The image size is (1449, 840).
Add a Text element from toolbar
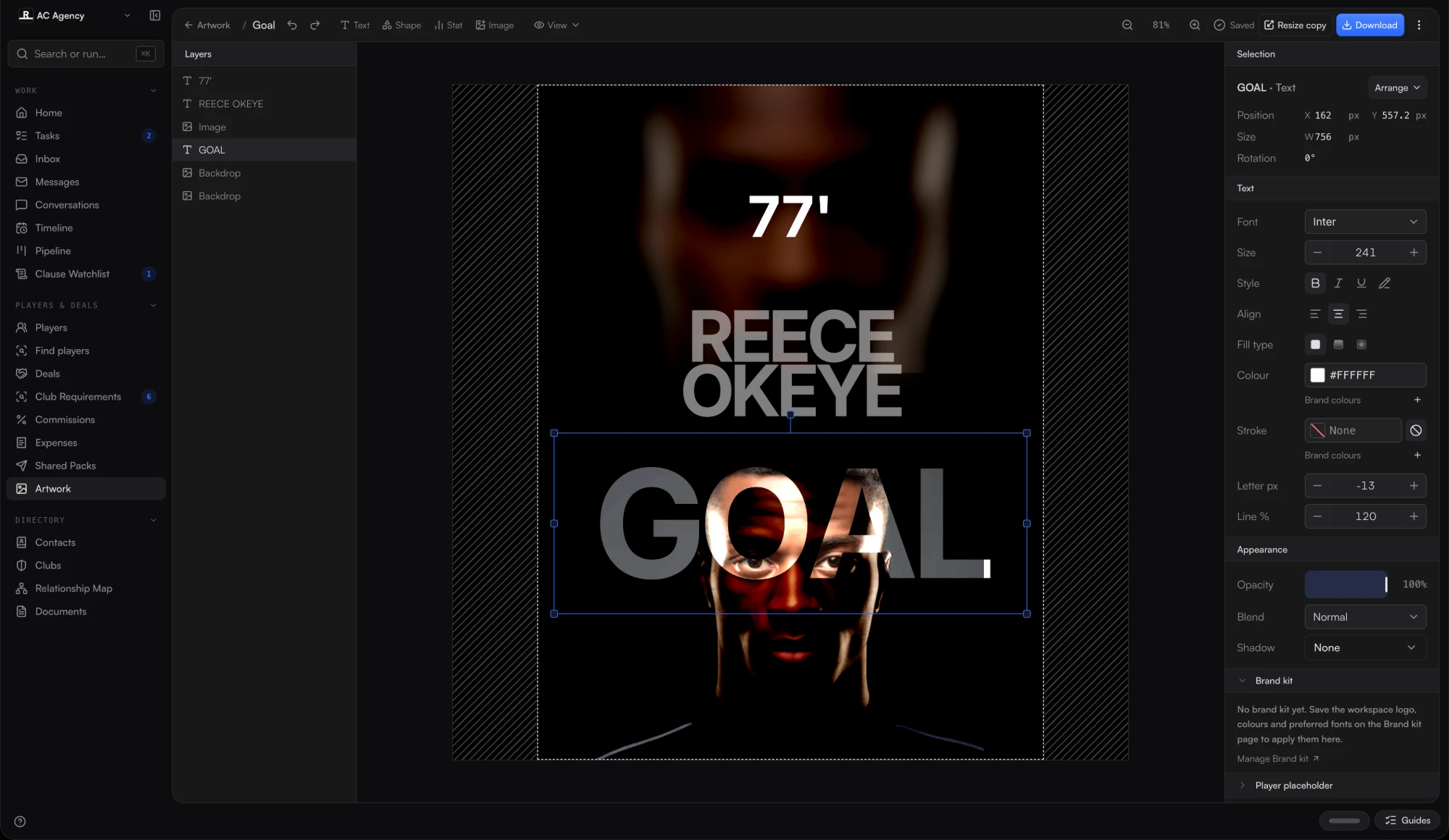(x=355, y=25)
